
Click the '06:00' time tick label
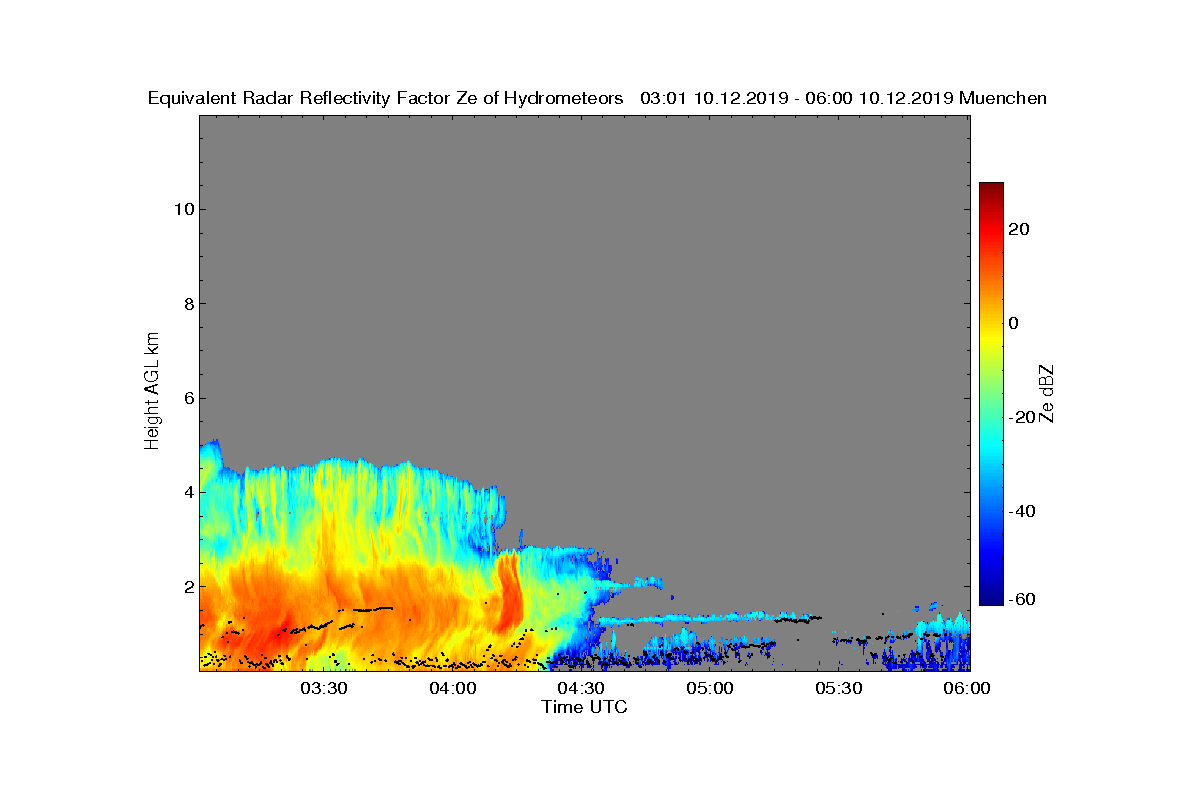(968, 688)
